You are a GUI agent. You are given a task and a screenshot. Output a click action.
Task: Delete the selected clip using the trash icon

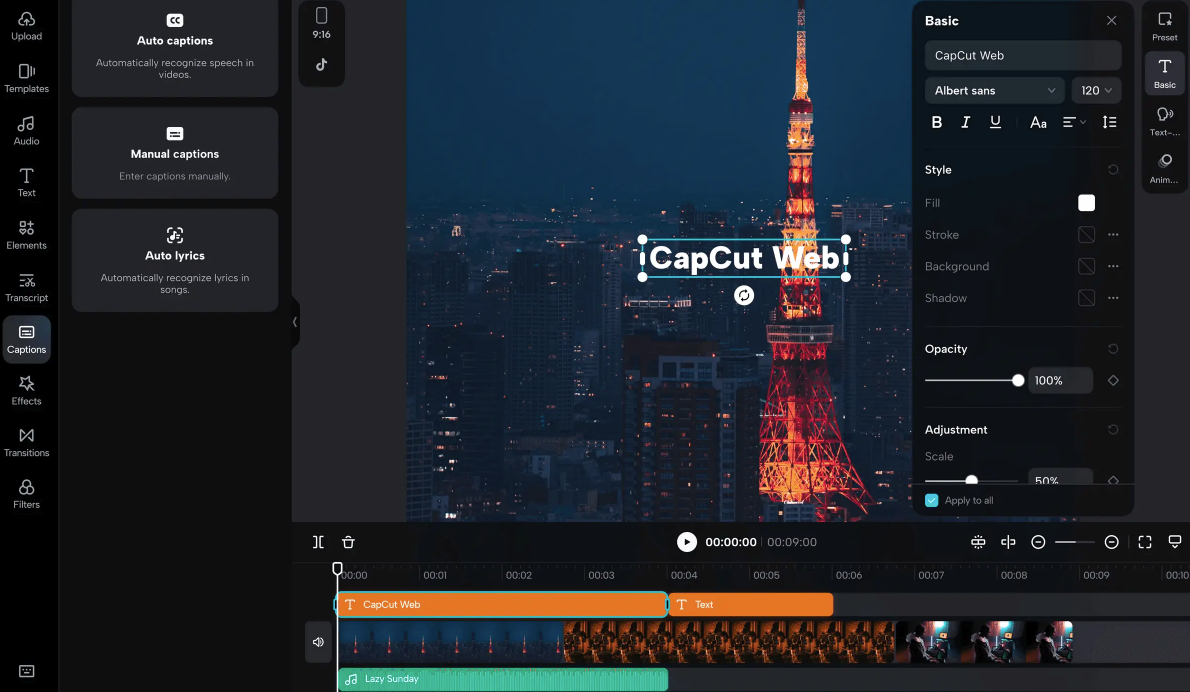(348, 542)
